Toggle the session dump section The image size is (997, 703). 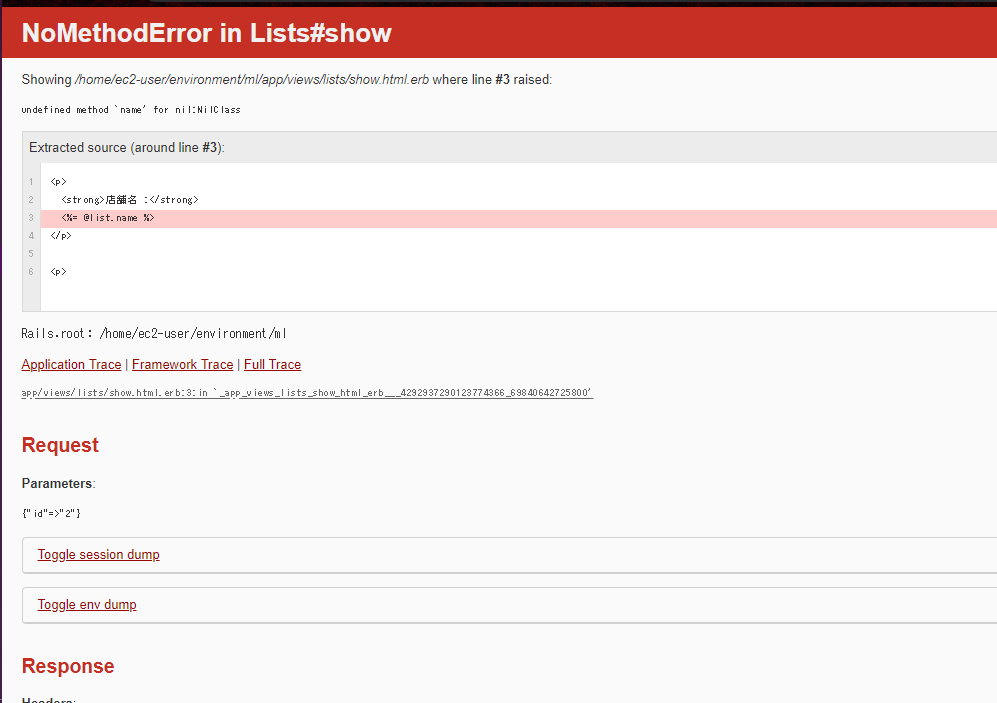(x=98, y=554)
